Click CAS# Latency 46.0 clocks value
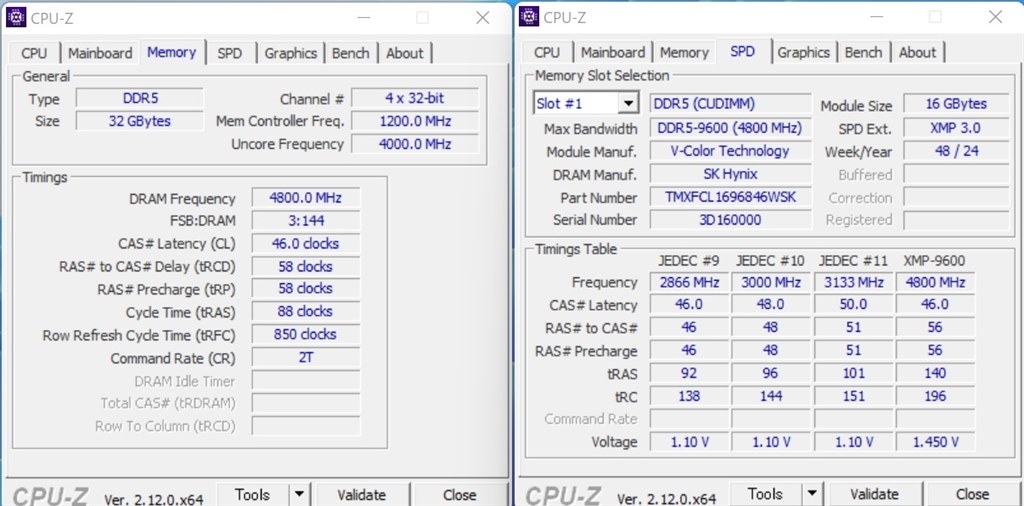 pos(305,244)
